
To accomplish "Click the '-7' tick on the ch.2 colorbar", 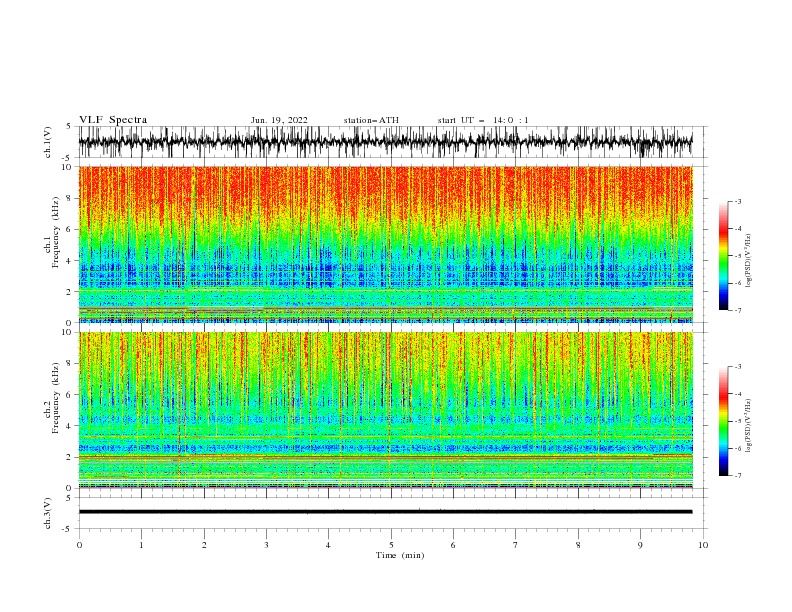I will [738, 476].
